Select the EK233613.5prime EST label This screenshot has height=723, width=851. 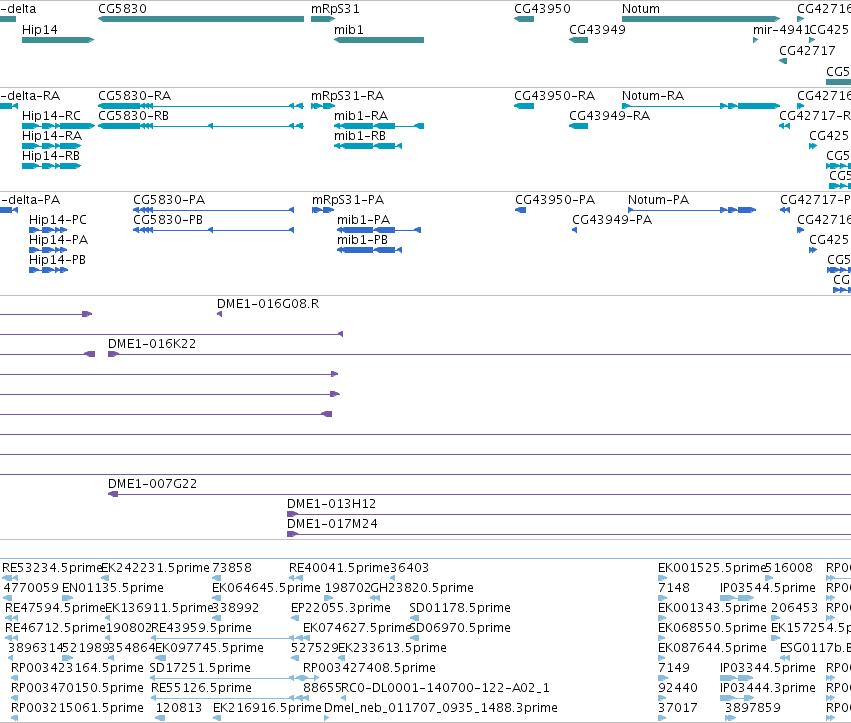392,648
